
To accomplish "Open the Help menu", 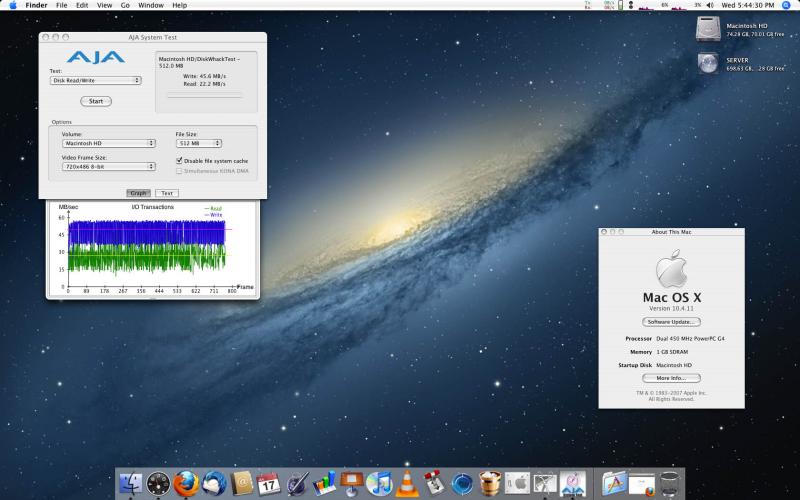I will [x=180, y=5].
